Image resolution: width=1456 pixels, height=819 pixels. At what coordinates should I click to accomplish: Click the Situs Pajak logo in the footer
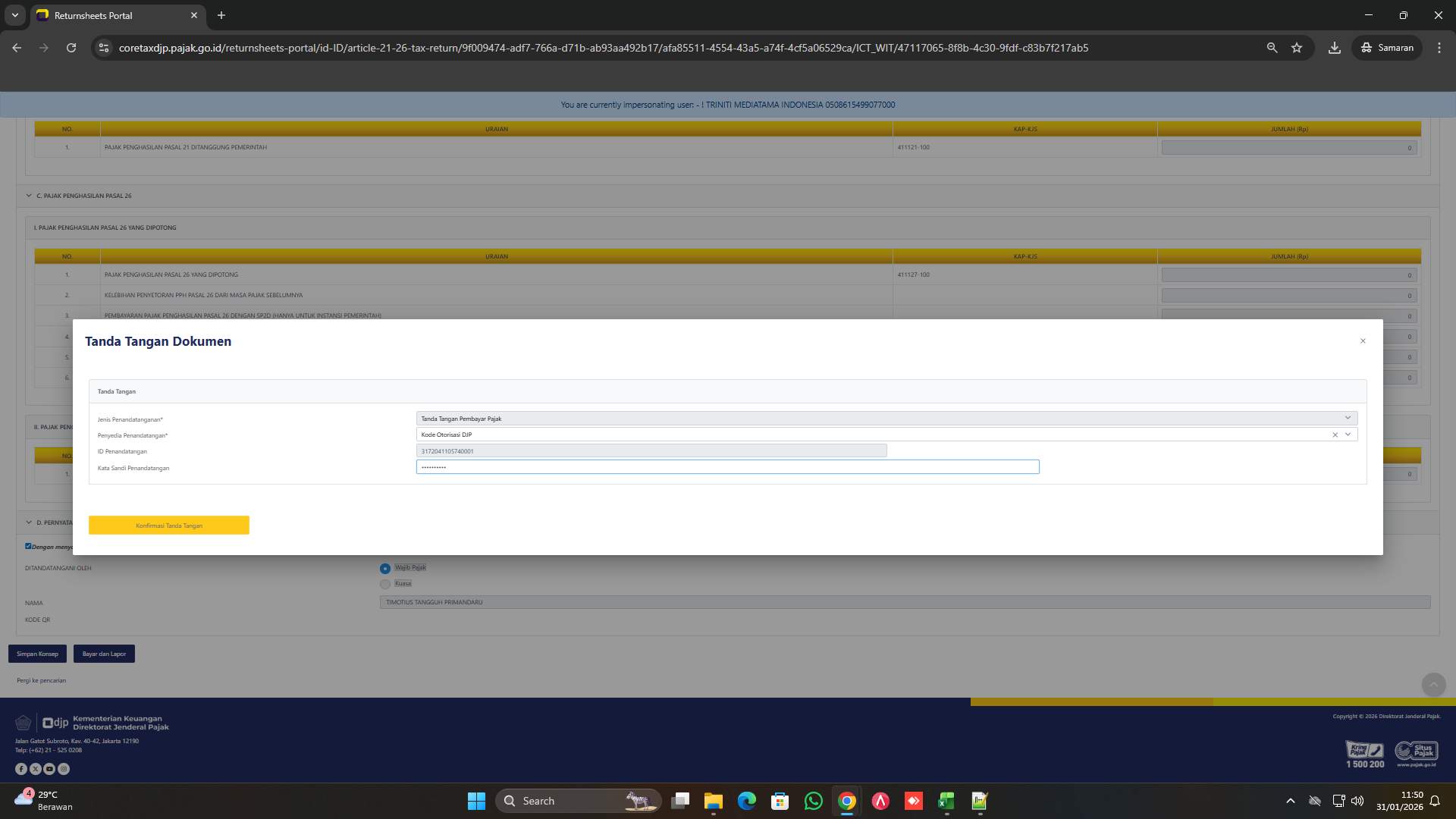[1417, 750]
